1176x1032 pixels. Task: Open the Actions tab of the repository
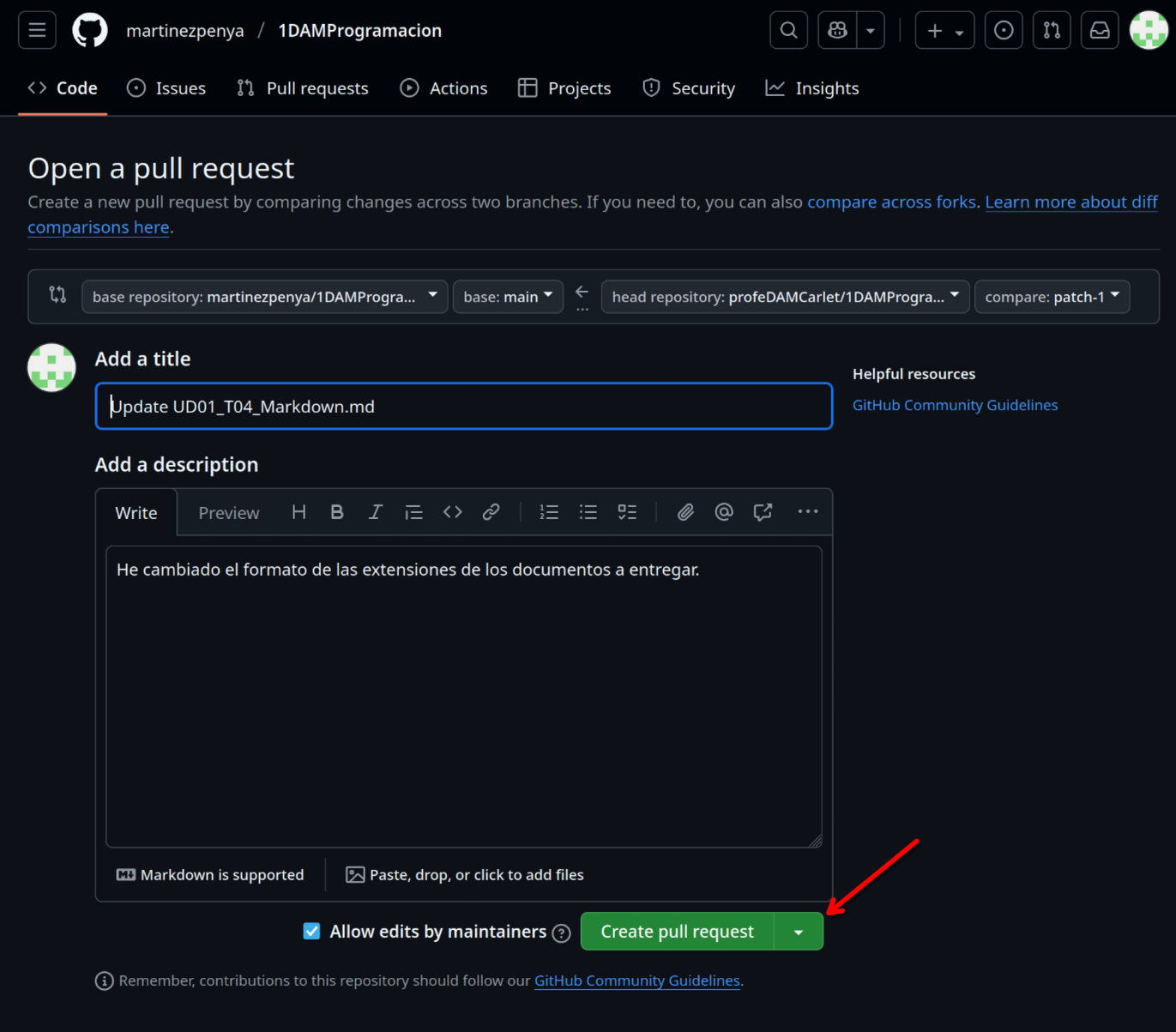(x=443, y=88)
